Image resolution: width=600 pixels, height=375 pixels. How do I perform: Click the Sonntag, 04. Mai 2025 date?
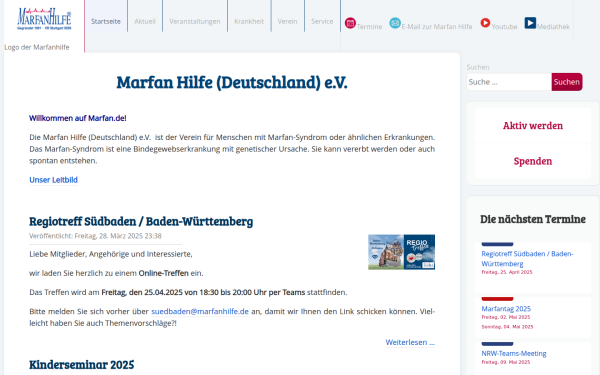[x=507, y=327]
